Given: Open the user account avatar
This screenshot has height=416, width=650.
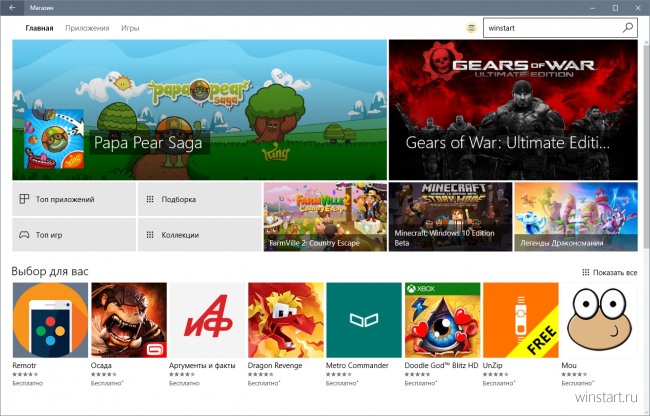Looking at the screenshot, I should [x=471, y=28].
